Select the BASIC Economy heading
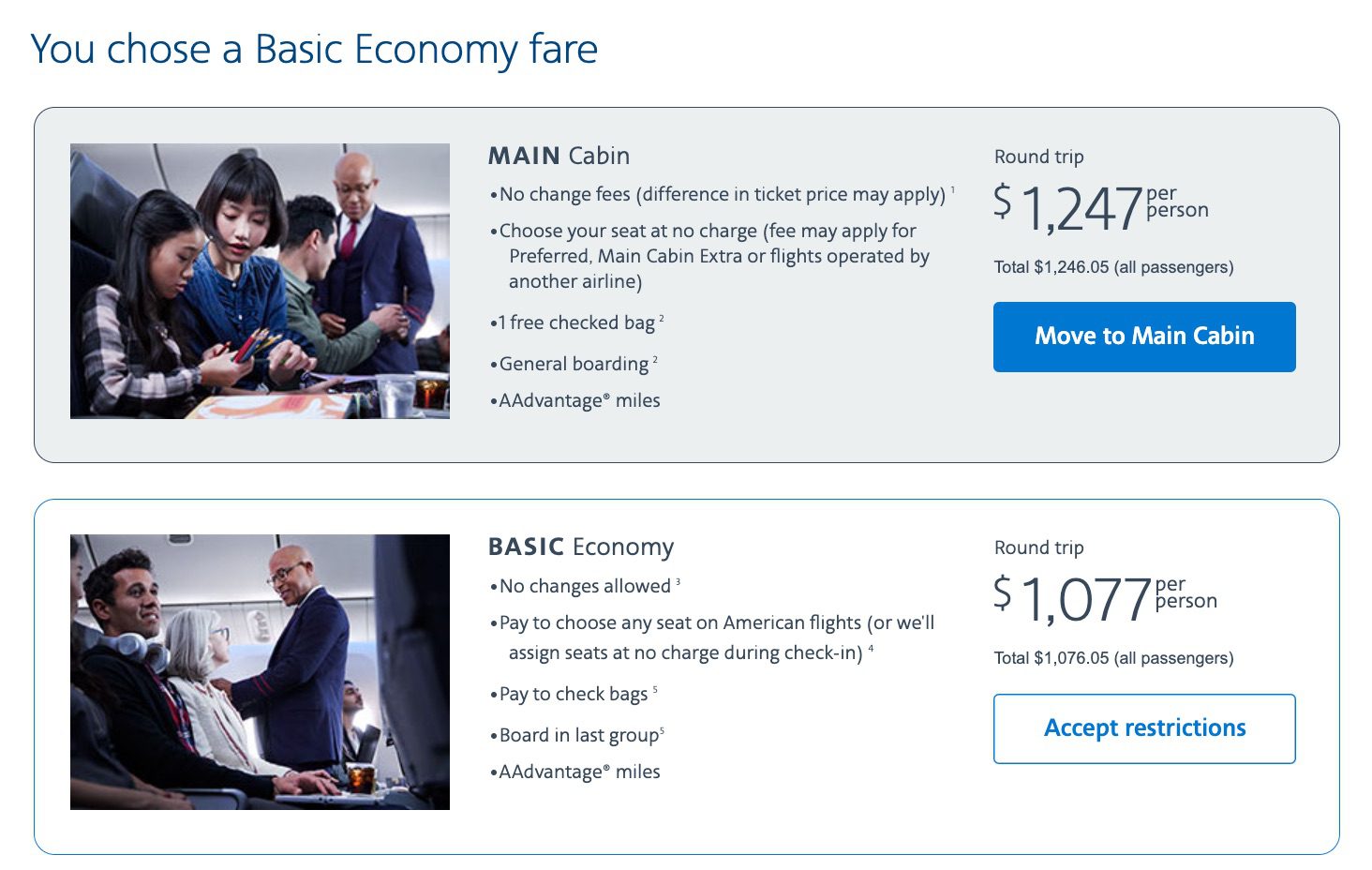The width and height of the screenshot is (1372, 870). [x=580, y=546]
